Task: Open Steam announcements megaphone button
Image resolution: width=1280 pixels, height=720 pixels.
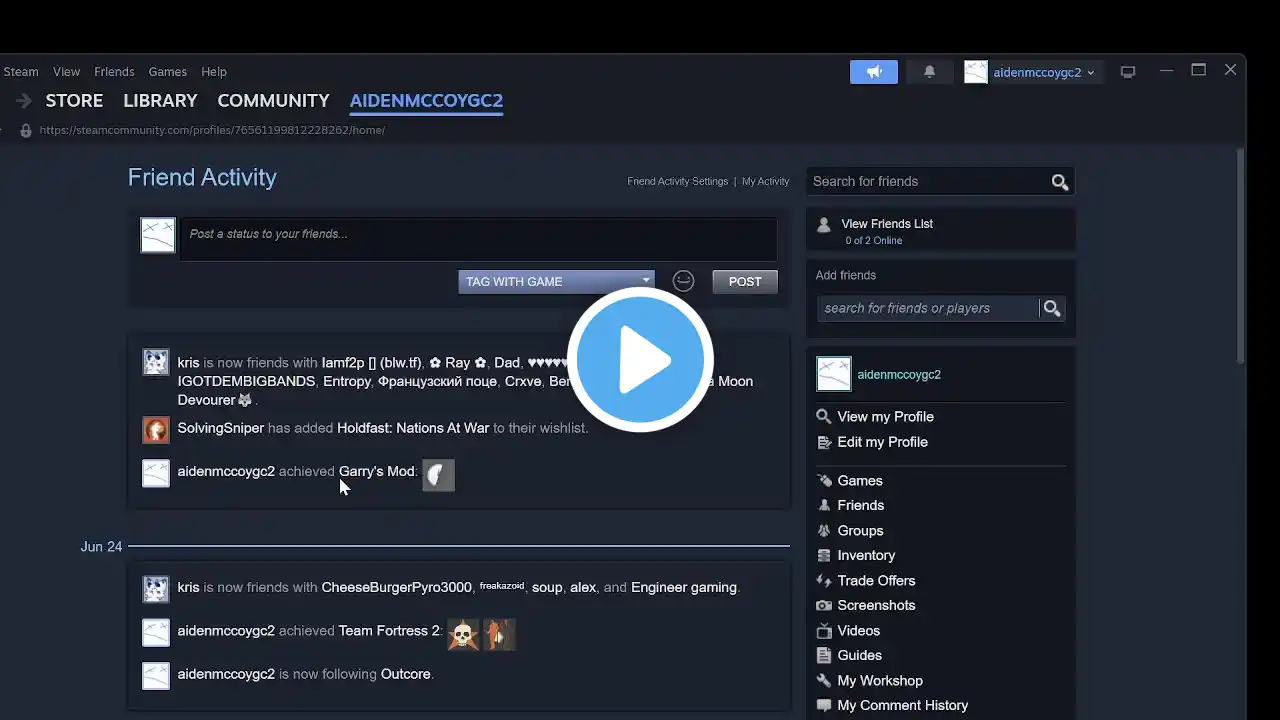Action: 874,72
